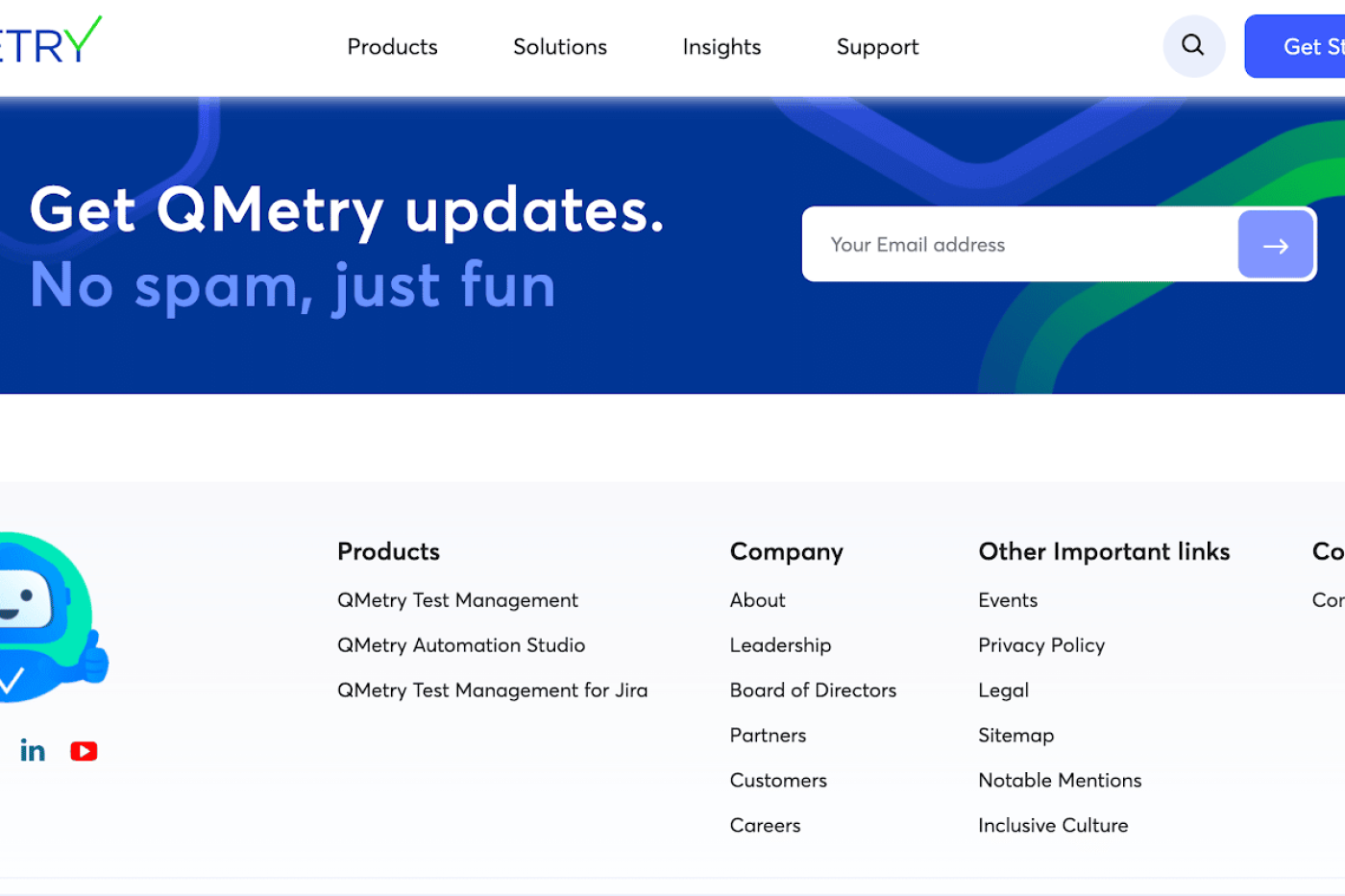
Task: Open the YouTube social icon
Action: pyautogui.click(x=84, y=751)
